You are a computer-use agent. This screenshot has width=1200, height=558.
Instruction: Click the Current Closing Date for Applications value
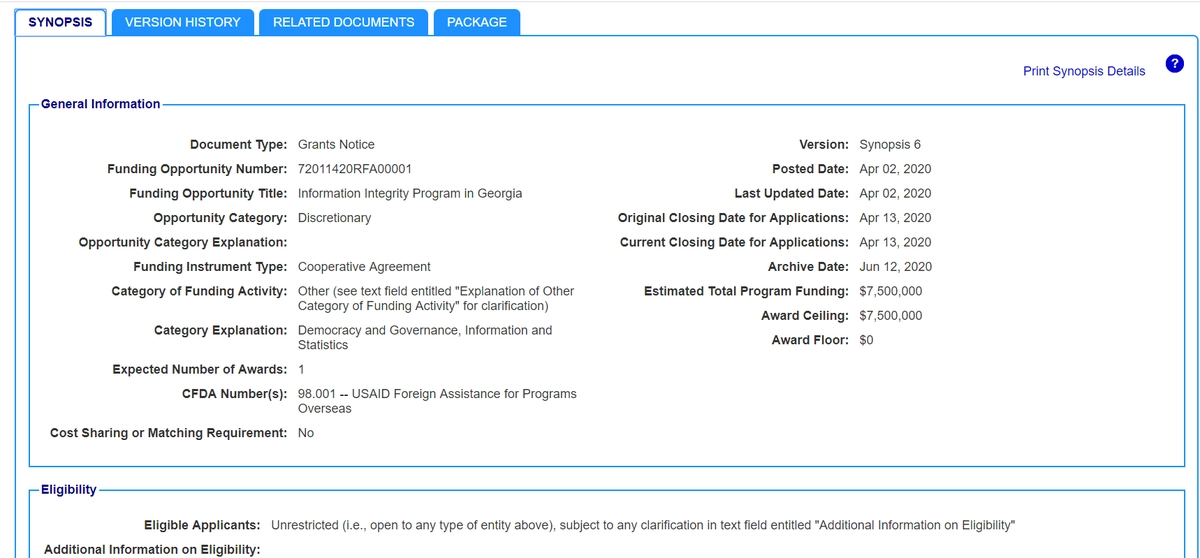[x=895, y=242]
